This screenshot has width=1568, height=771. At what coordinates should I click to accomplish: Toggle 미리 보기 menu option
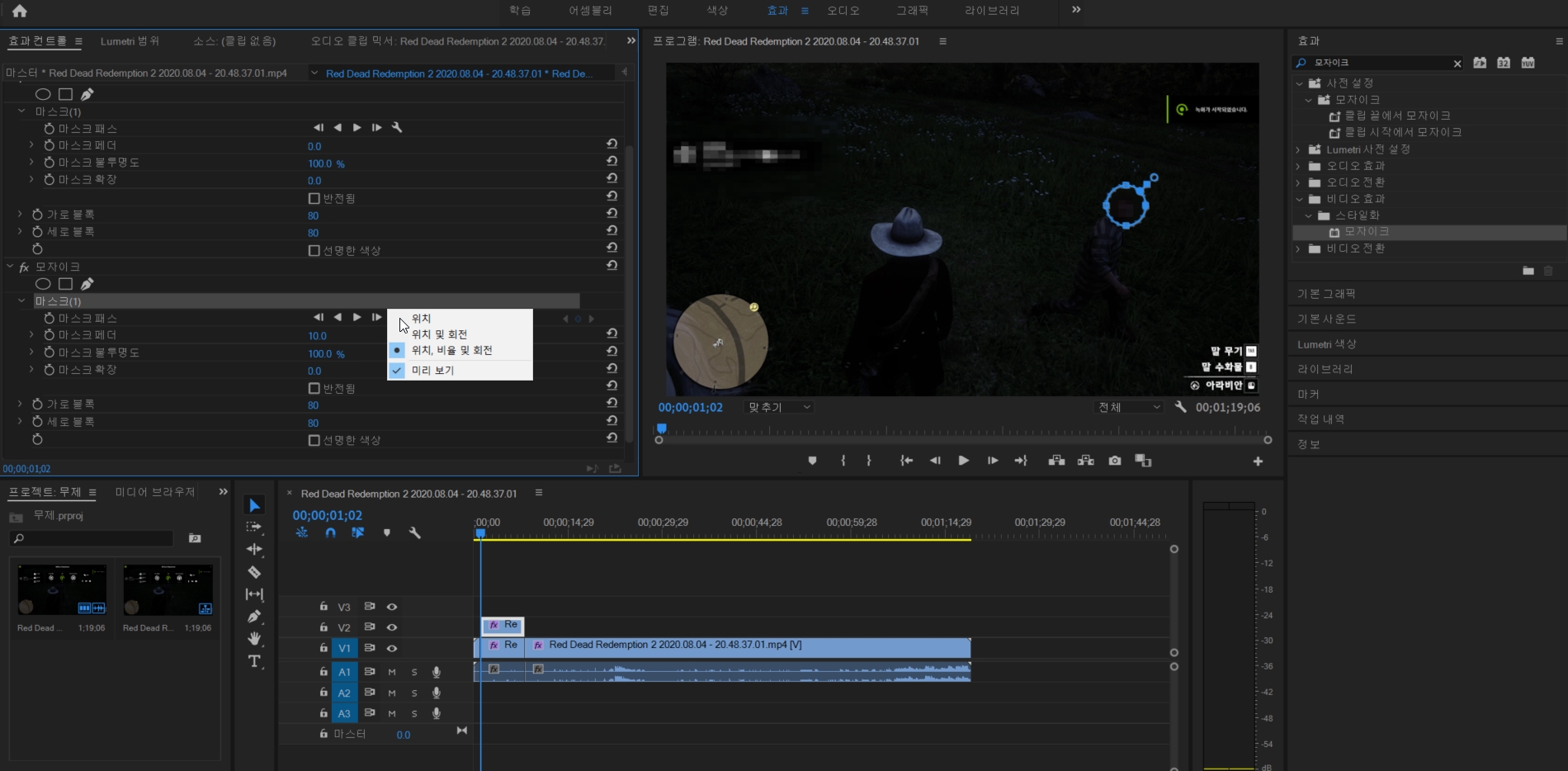(x=460, y=370)
